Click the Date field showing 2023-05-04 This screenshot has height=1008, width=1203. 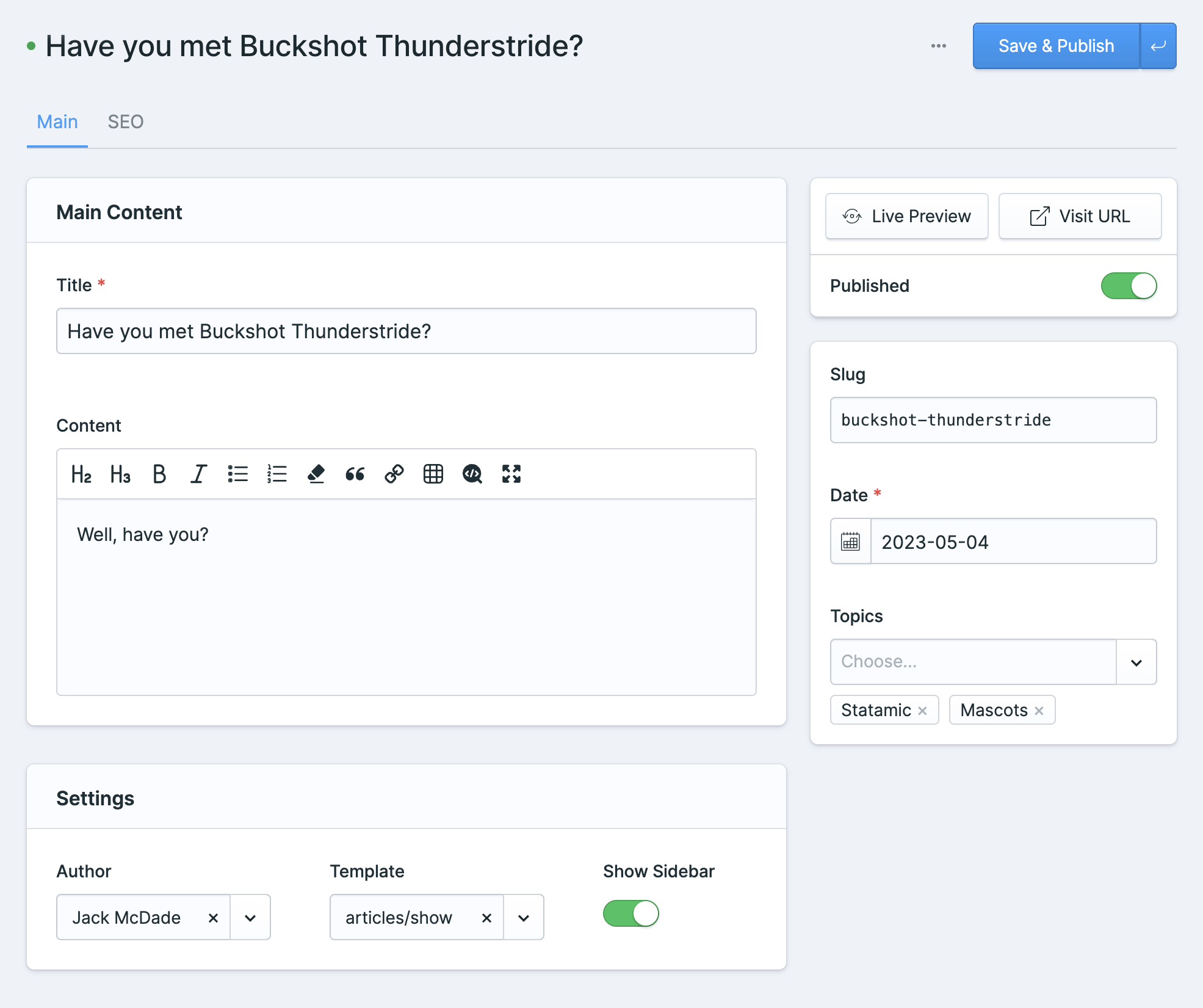(1013, 541)
